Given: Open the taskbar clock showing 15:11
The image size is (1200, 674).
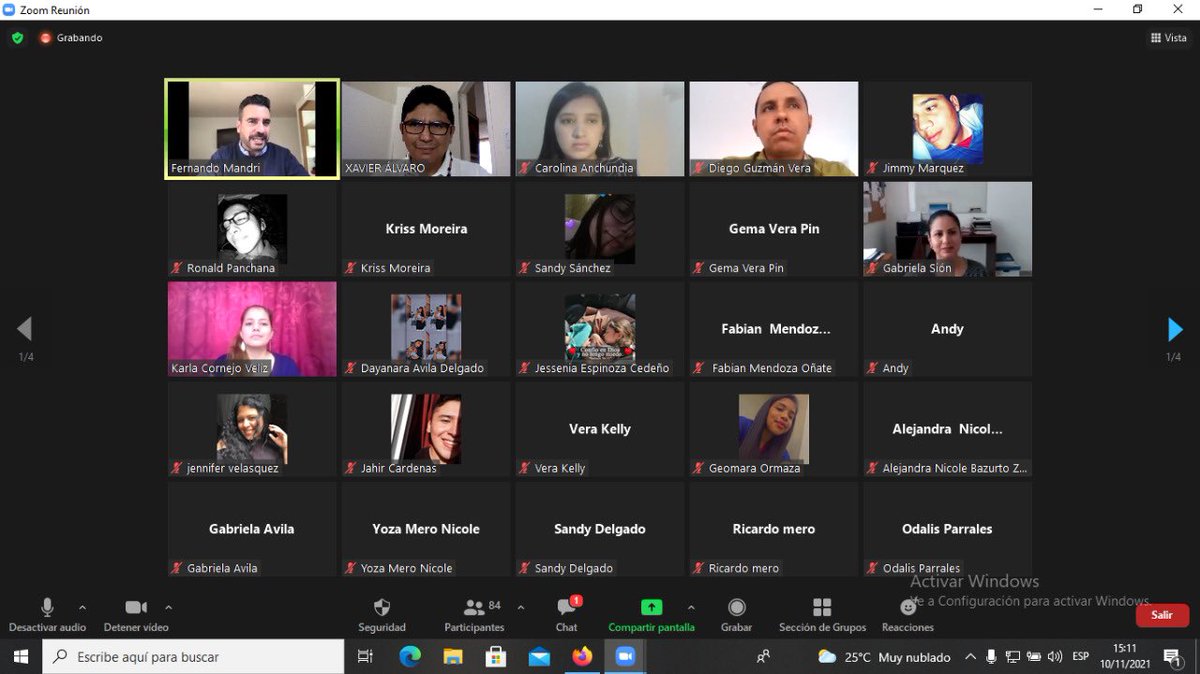Looking at the screenshot, I should pyautogui.click(x=1126, y=657).
